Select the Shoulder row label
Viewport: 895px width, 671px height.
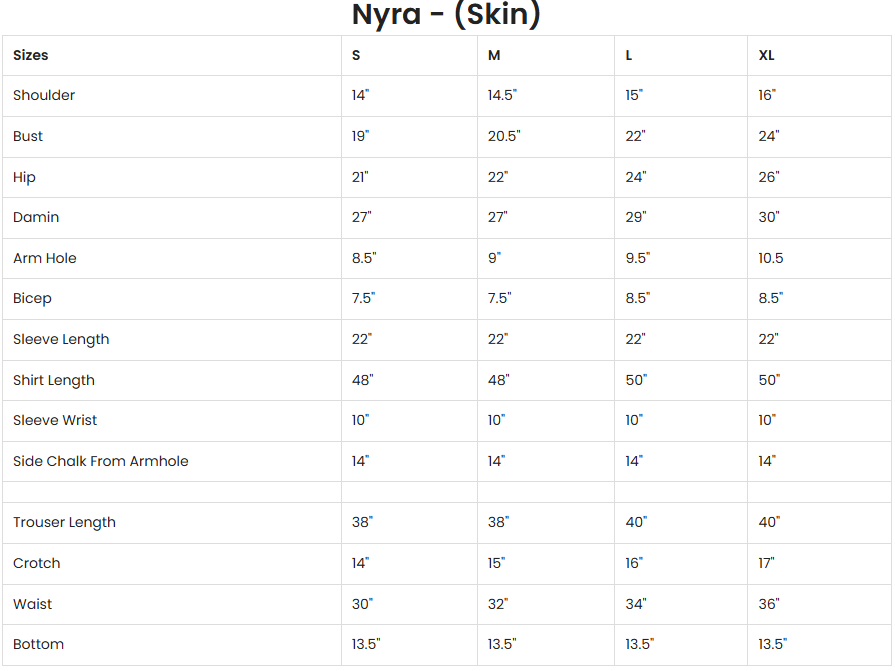click(44, 95)
